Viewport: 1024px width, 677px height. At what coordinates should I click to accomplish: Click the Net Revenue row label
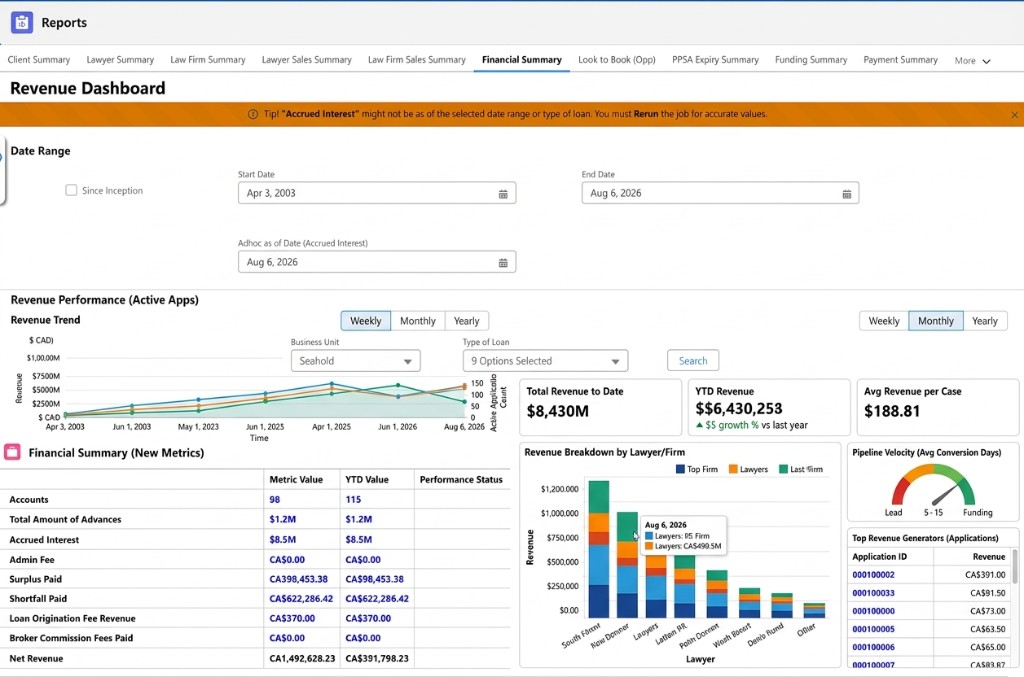coord(37,658)
